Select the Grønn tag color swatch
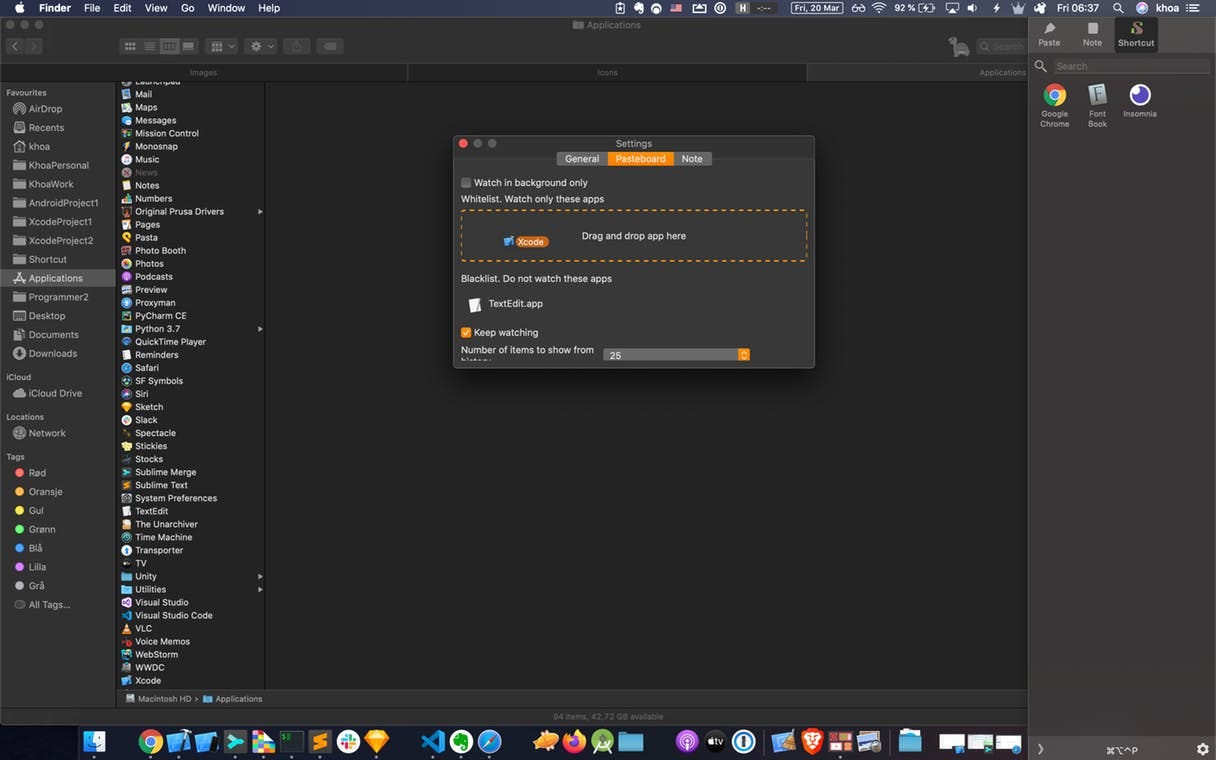1216x760 pixels. pos(18,529)
